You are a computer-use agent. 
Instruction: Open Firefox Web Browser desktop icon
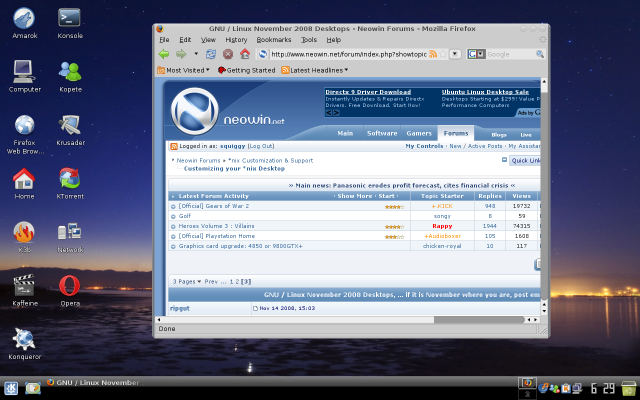click(24, 135)
